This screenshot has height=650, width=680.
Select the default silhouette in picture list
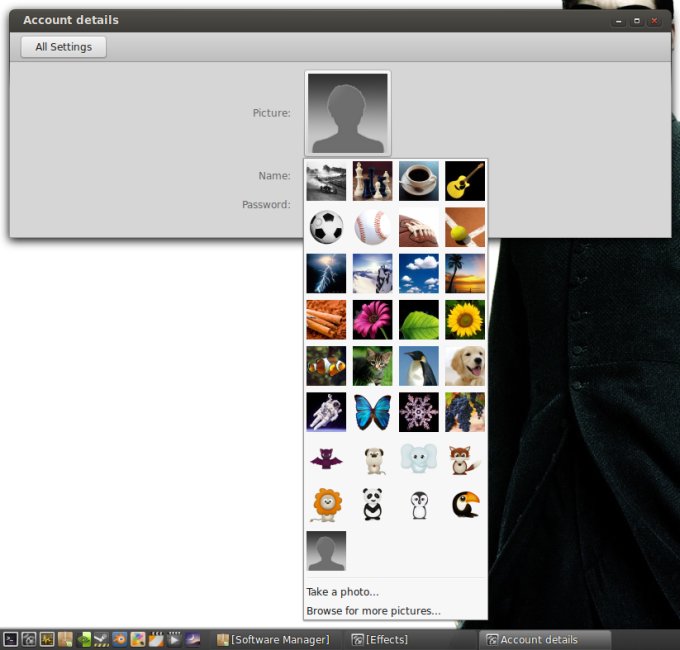tap(326, 551)
